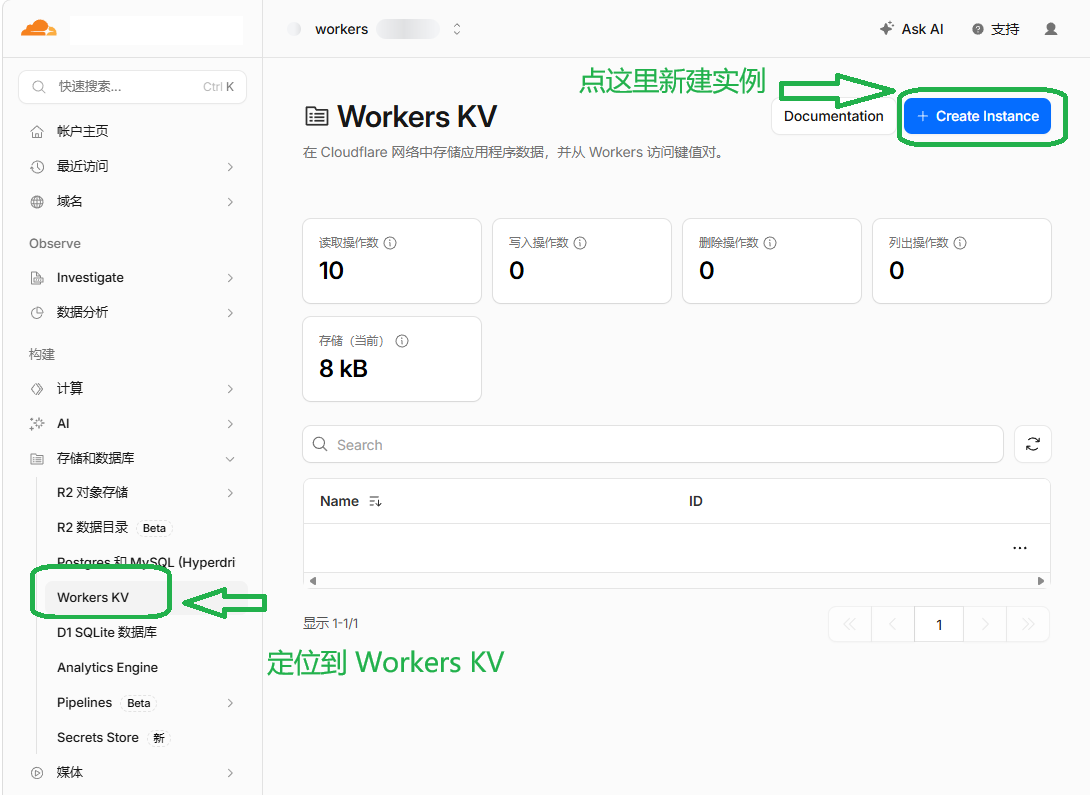The width and height of the screenshot is (1090, 795).
Task: Open the user account profile icon
Action: [1050, 28]
